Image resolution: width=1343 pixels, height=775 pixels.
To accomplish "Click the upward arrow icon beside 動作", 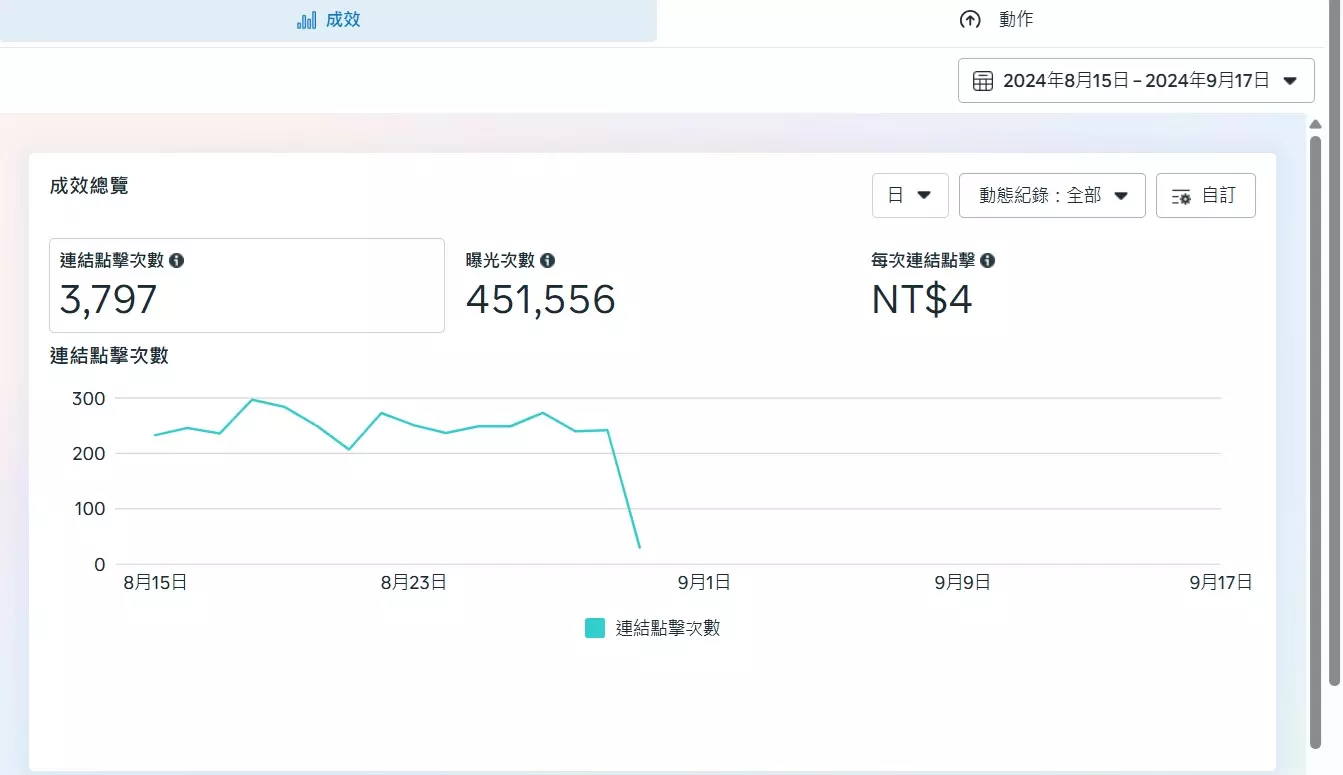I will click(969, 20).
